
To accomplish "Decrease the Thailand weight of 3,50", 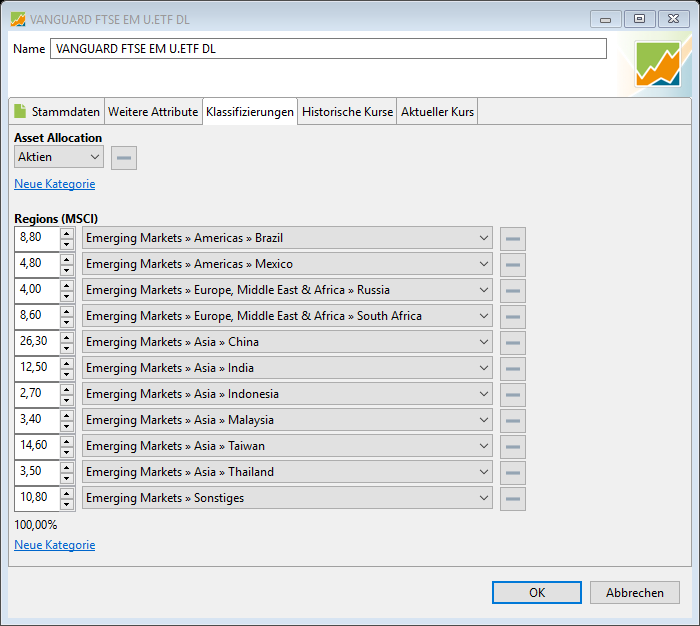I will [67, 478].
